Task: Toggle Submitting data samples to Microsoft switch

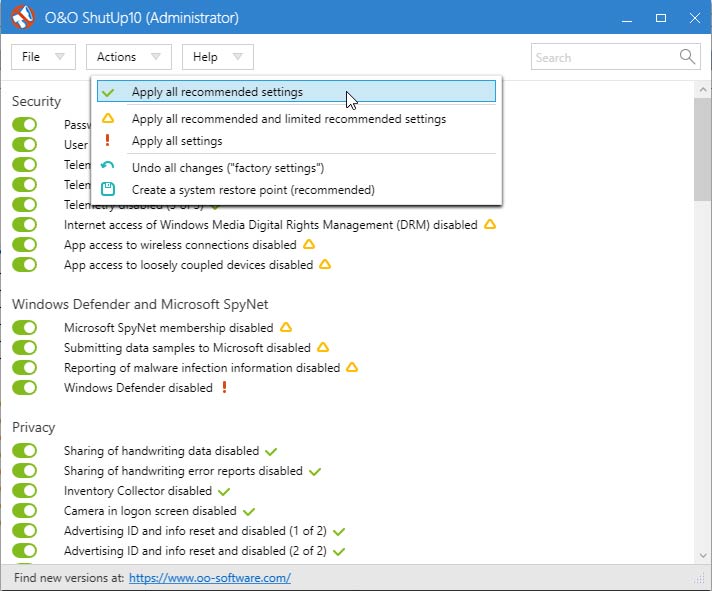Action: (25, 348)
